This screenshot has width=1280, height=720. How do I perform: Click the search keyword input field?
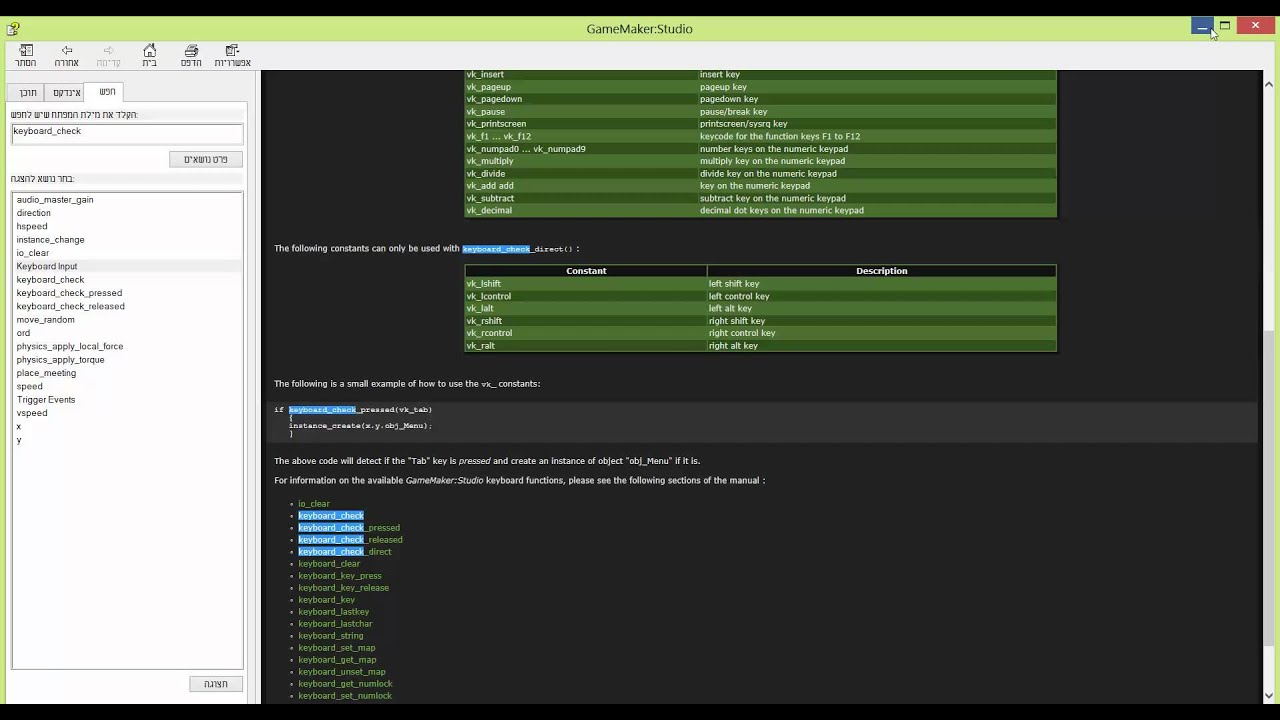(127, 132)
